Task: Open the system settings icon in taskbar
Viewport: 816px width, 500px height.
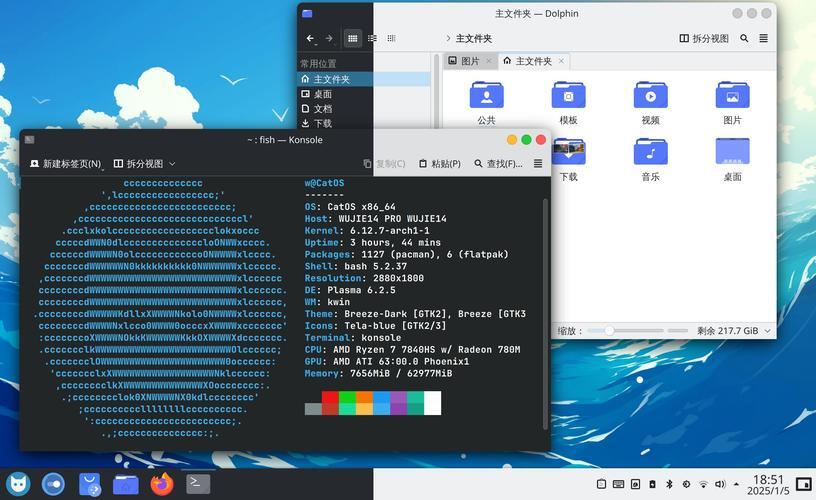Action: click(53, 484)
